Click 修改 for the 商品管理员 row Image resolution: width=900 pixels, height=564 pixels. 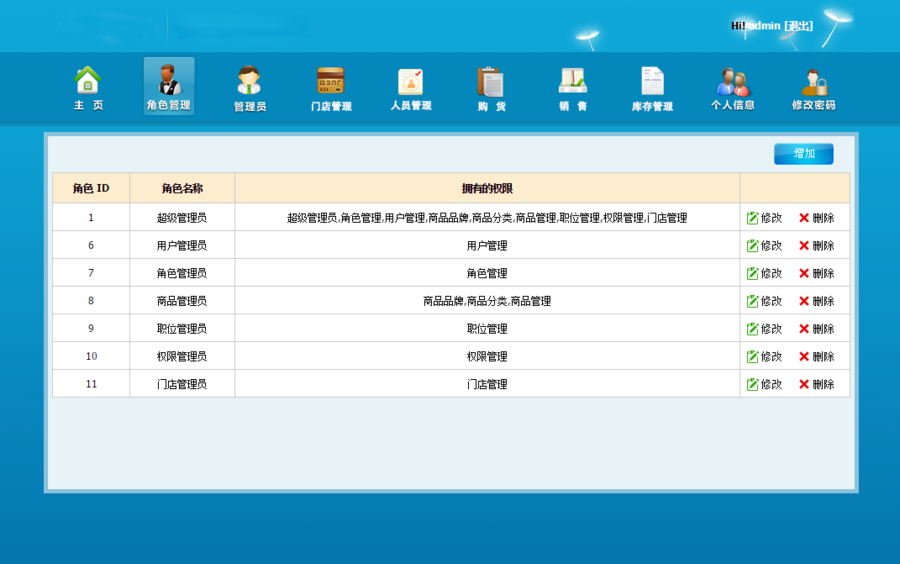point(764,301)
